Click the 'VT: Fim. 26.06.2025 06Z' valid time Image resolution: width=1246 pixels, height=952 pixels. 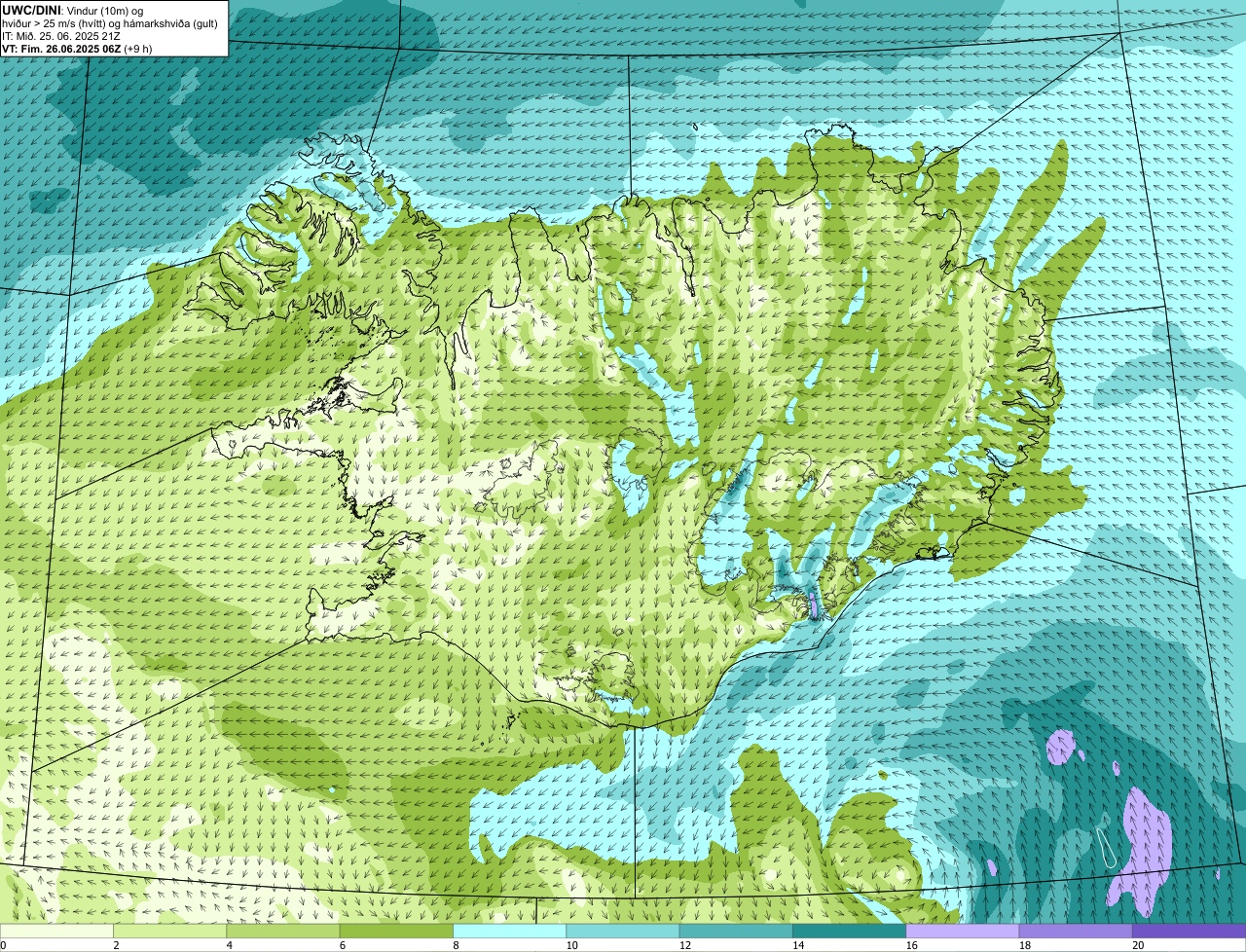(x=61, y=48)
